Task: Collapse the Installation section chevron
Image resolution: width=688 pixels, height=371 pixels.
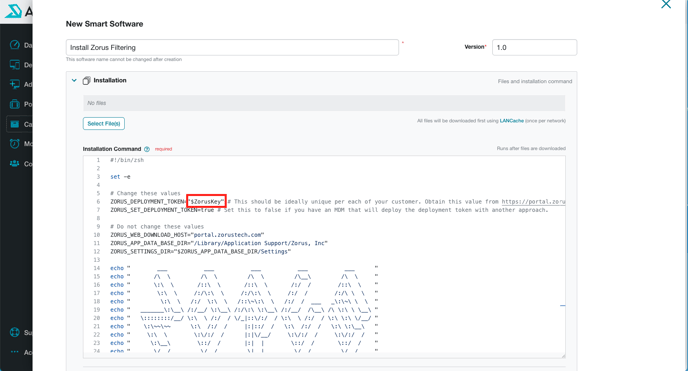Action: pos(74,80)
